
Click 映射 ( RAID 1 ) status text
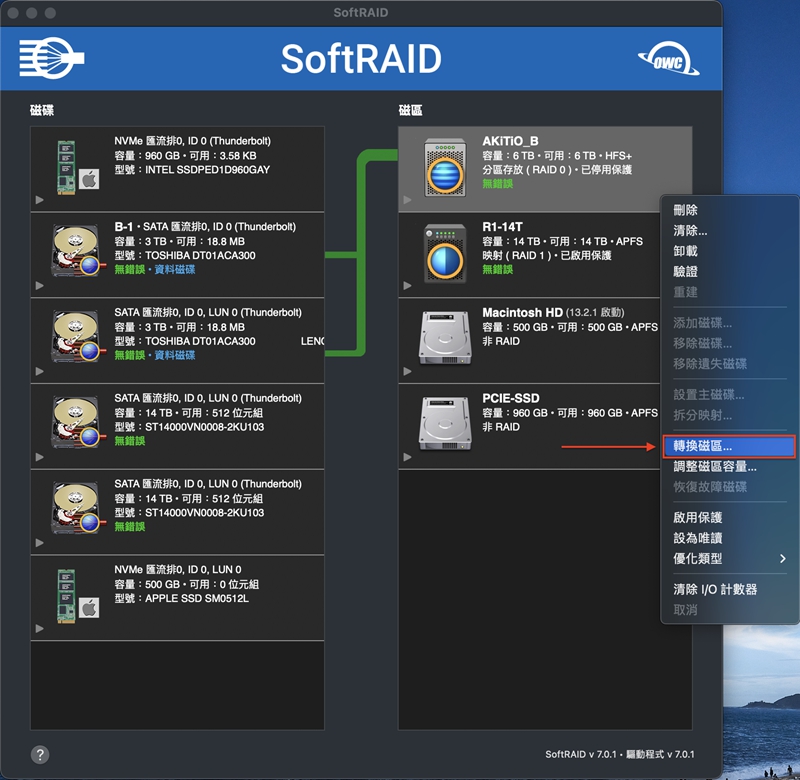coord(517,256)
